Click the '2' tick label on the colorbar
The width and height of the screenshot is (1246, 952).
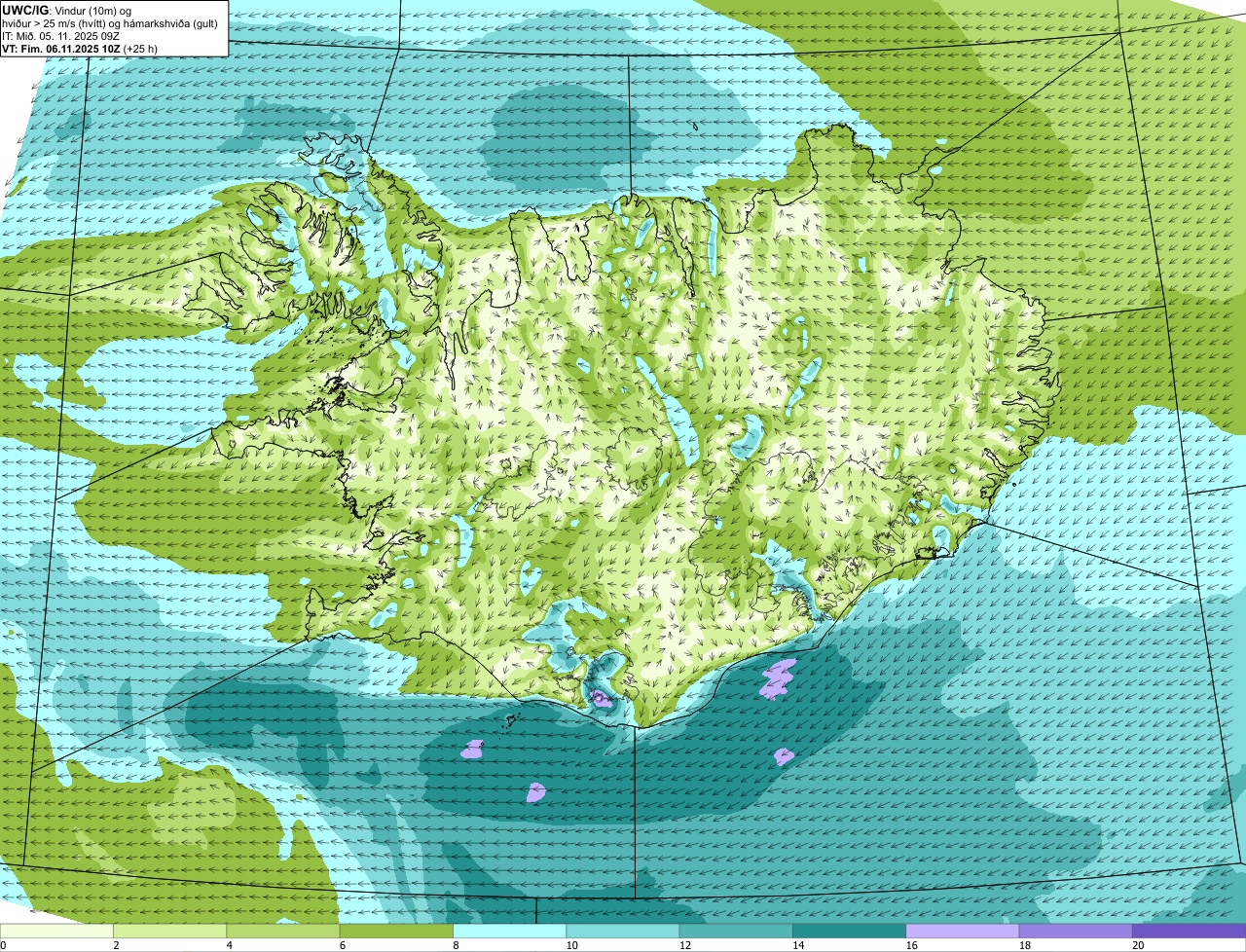coord(116,945)
